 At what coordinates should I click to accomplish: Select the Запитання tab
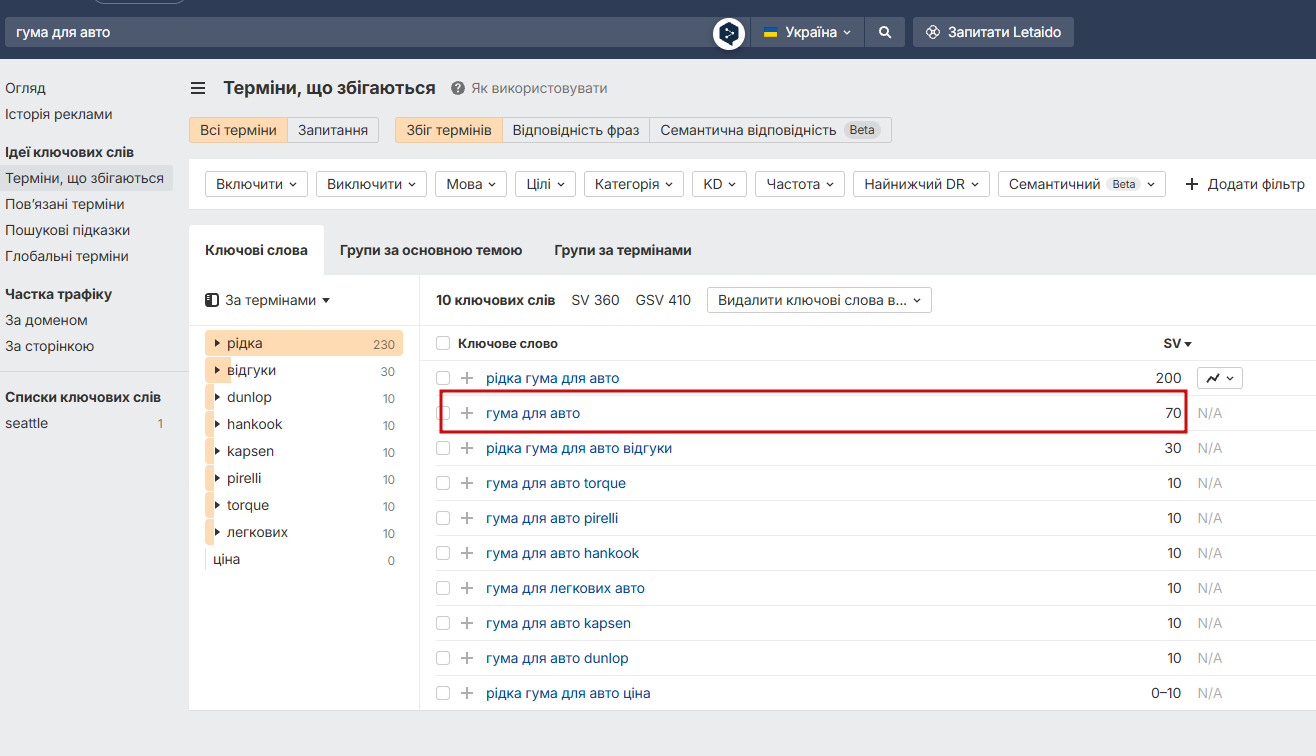tap(333, 130)
